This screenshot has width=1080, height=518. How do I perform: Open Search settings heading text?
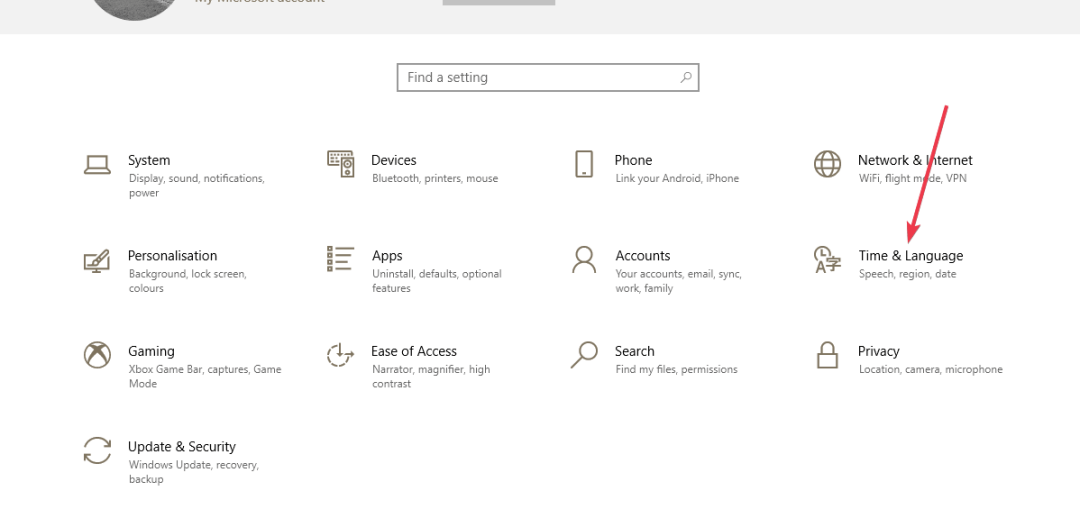[634, 351]
